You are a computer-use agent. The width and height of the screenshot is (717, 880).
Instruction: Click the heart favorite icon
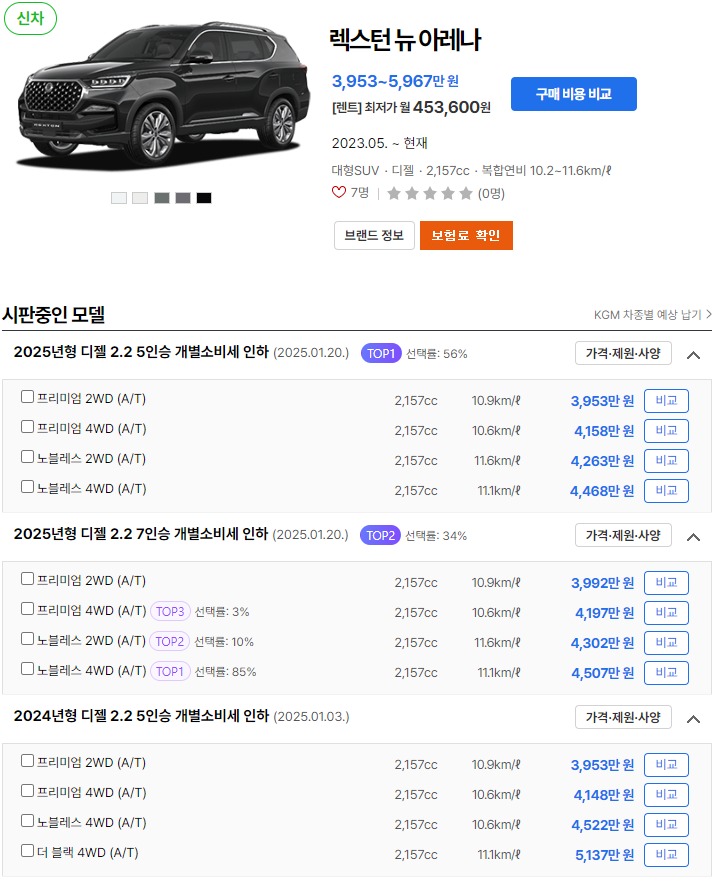click(339, 193)
